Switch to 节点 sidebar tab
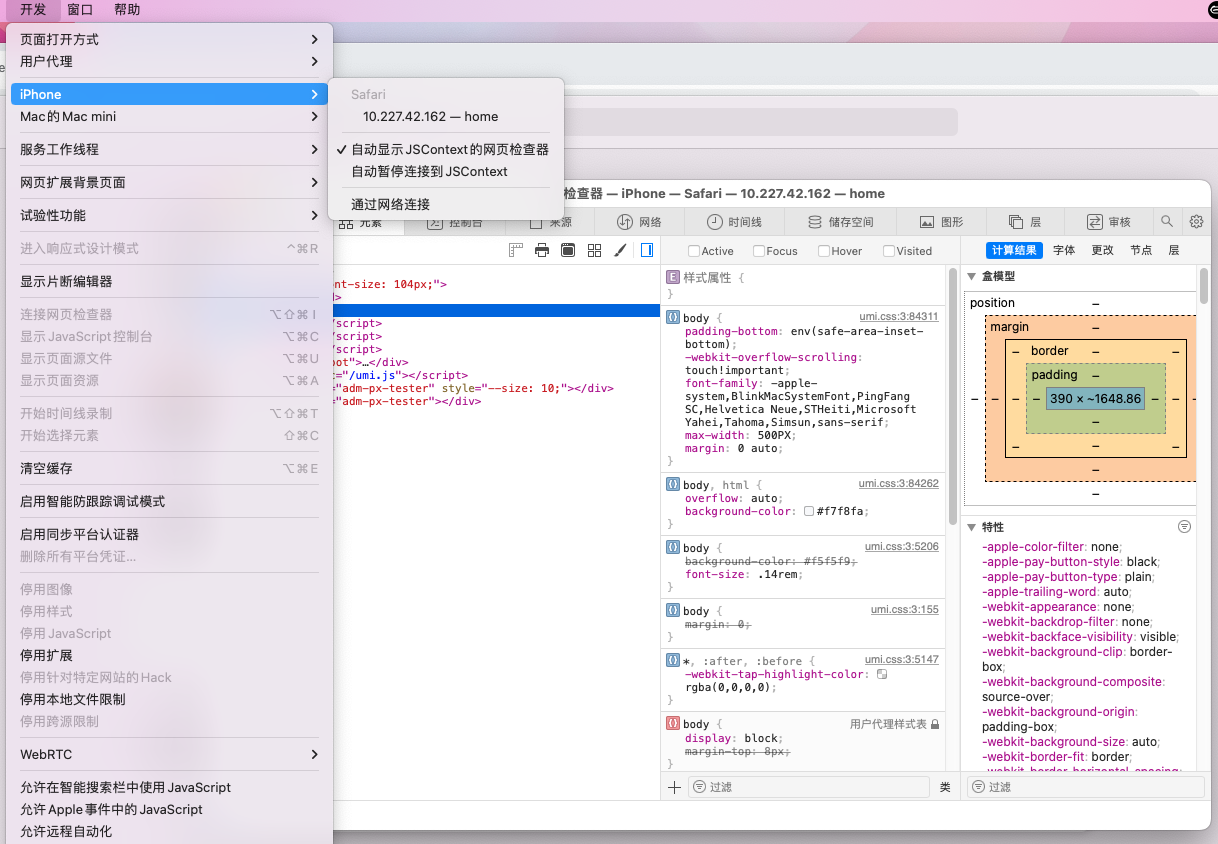This screenshot has height=844, width=1218. (x=1141, y=250)
